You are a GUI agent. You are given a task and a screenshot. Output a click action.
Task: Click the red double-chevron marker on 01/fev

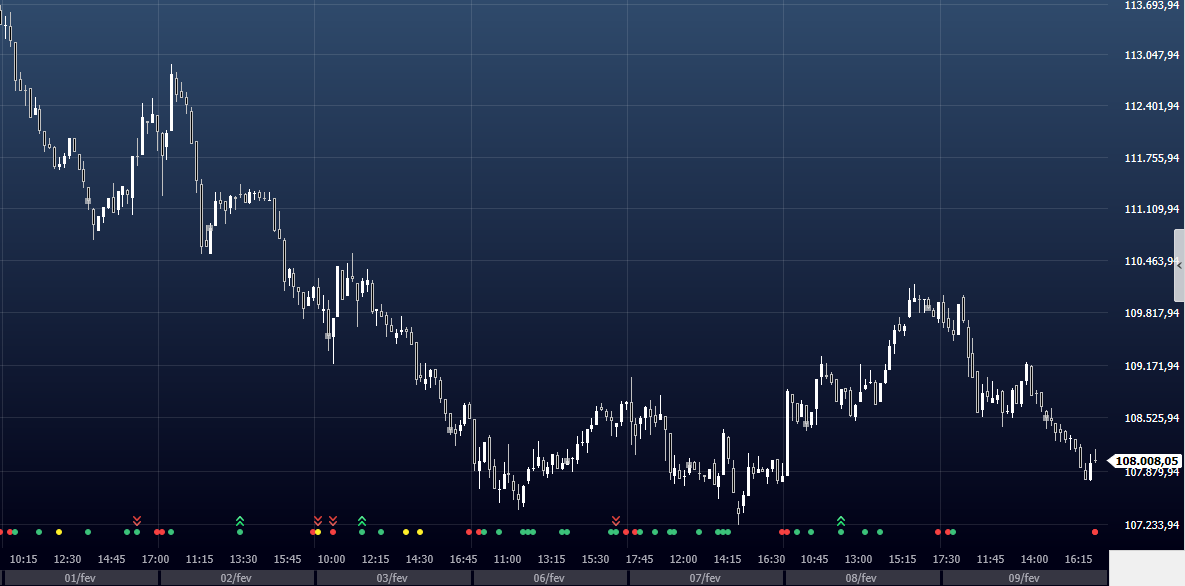coord(137,520)
